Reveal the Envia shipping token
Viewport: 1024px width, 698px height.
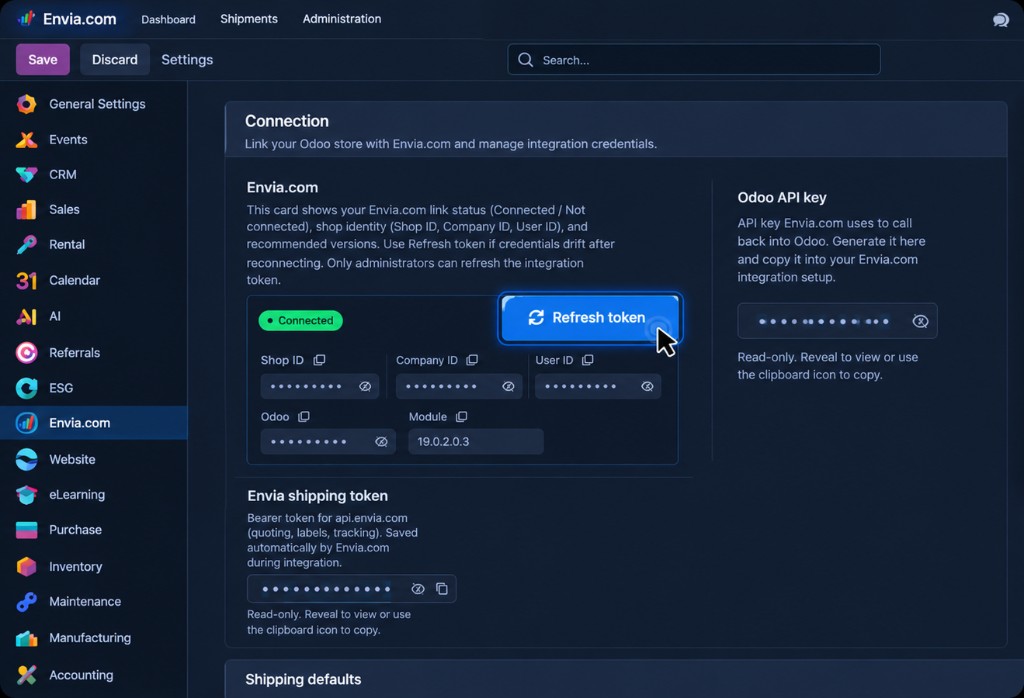[x=418, y=589]
